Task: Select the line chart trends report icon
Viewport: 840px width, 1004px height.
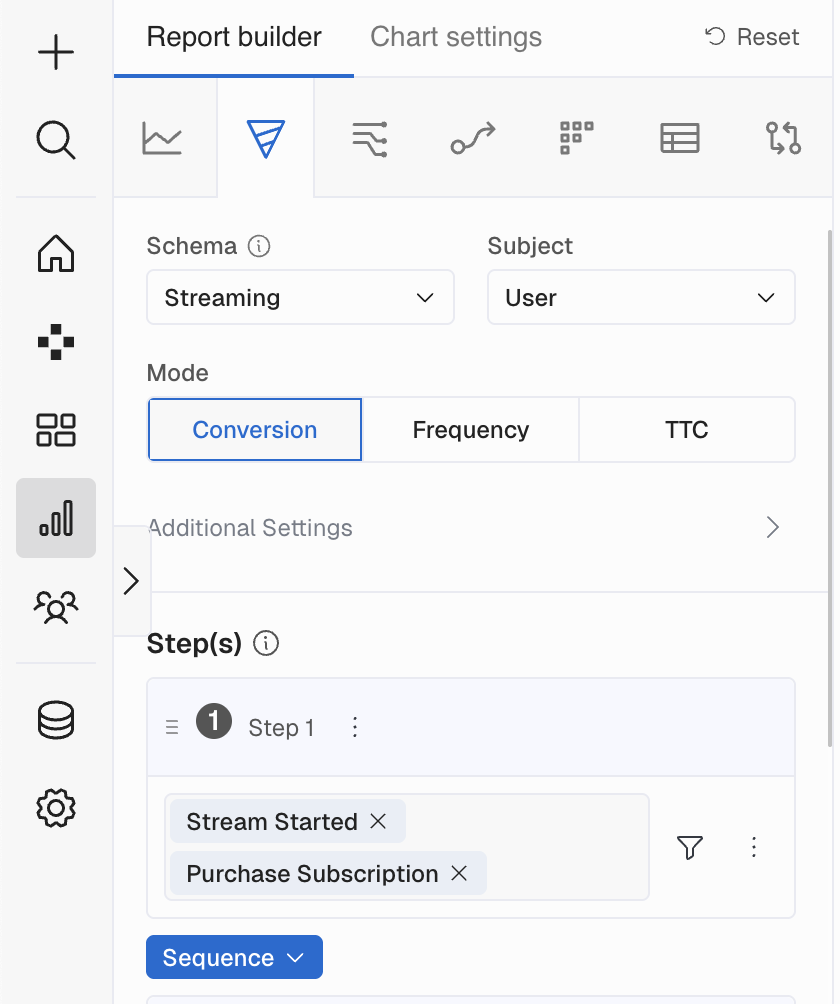Action: (x=162, y=138)
